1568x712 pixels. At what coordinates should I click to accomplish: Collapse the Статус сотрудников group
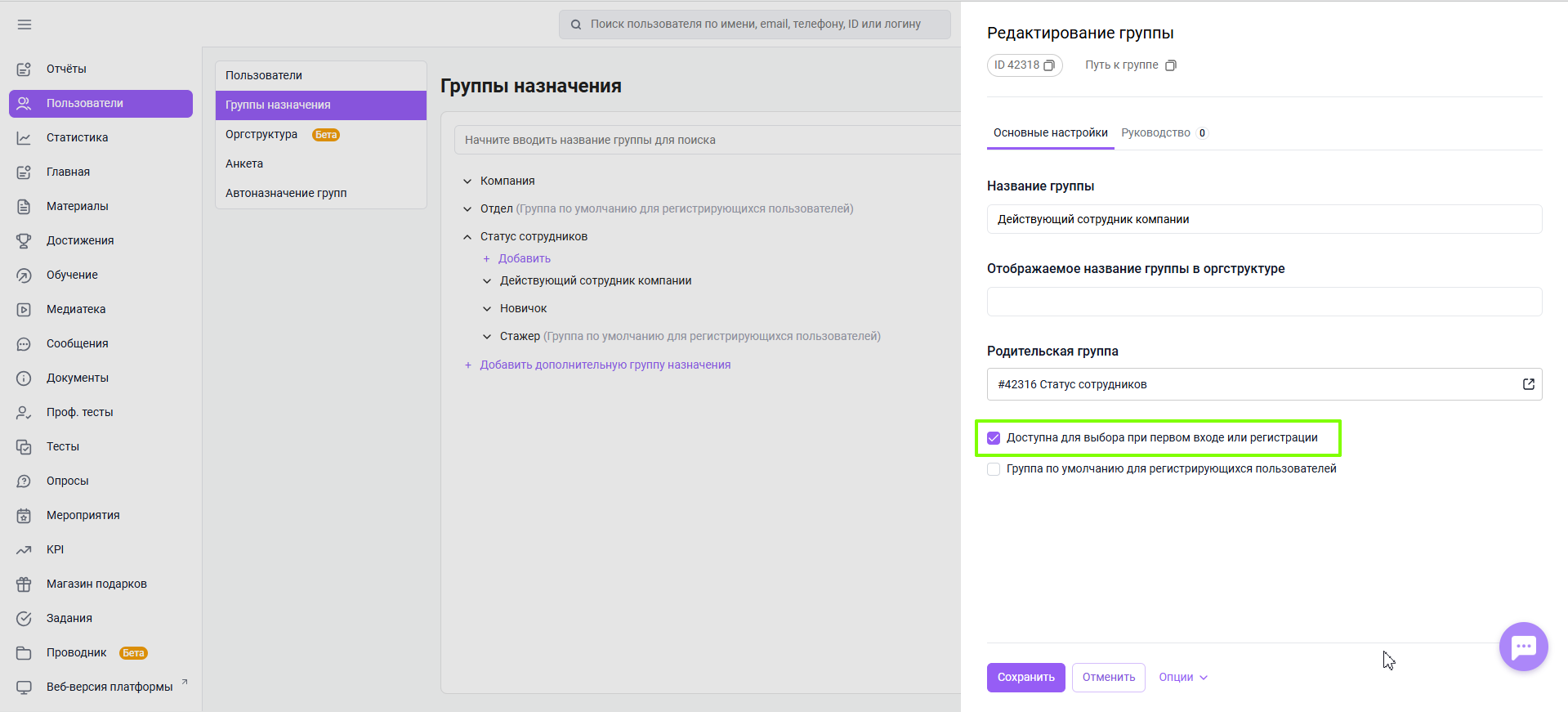click(467, 236)
